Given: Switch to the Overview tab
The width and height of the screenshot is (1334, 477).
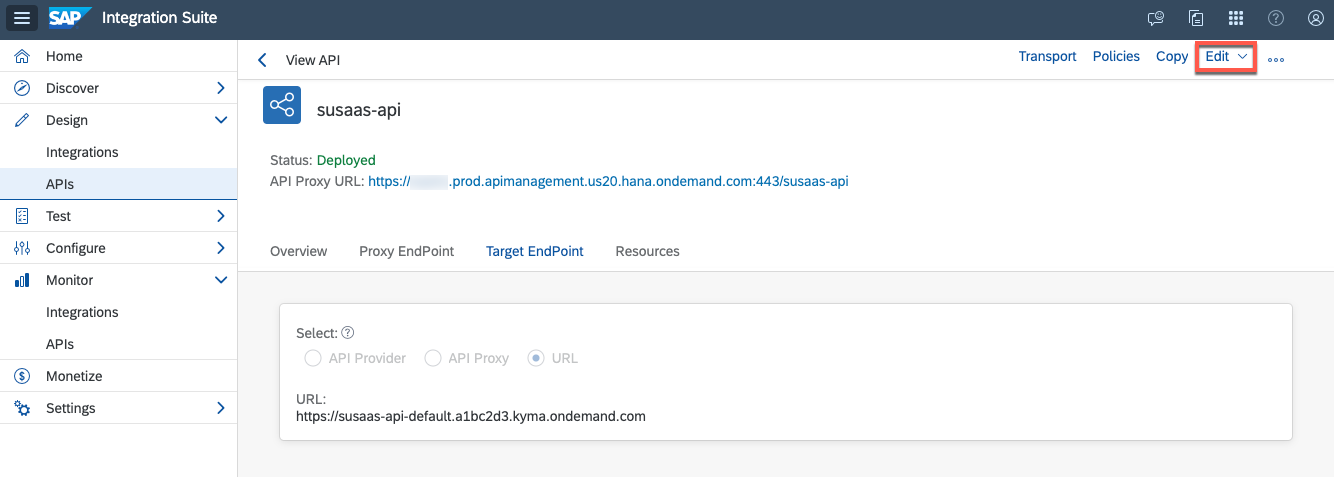Looking at the screenshot, I should click(298, 251).
